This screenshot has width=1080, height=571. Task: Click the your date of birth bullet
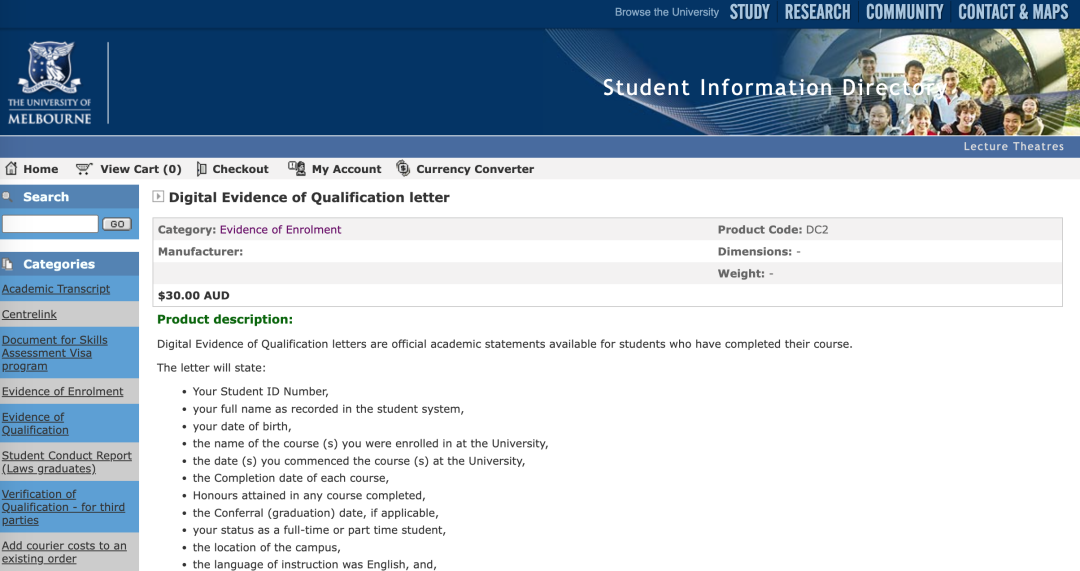(242, 426)
